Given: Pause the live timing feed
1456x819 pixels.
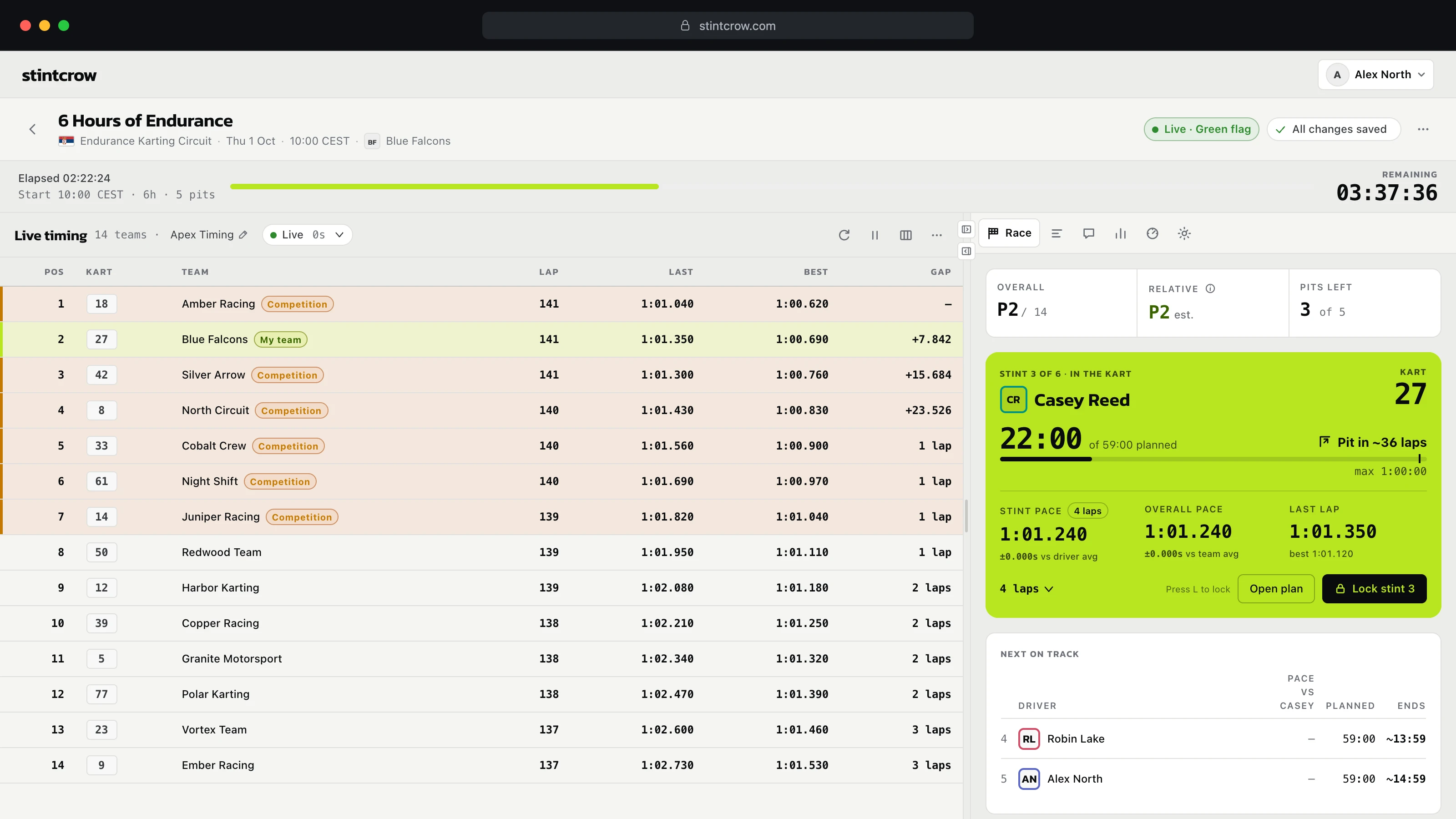Looking at the screenshot, I should [x=875, y=235].
